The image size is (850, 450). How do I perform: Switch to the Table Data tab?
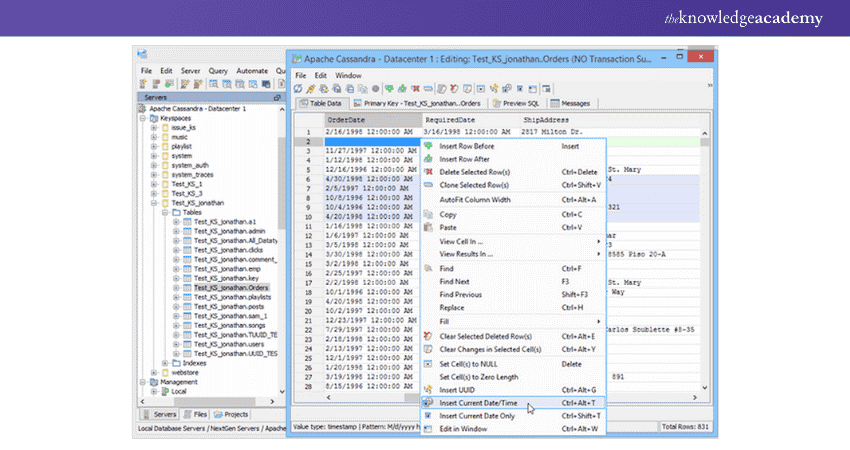320,103
